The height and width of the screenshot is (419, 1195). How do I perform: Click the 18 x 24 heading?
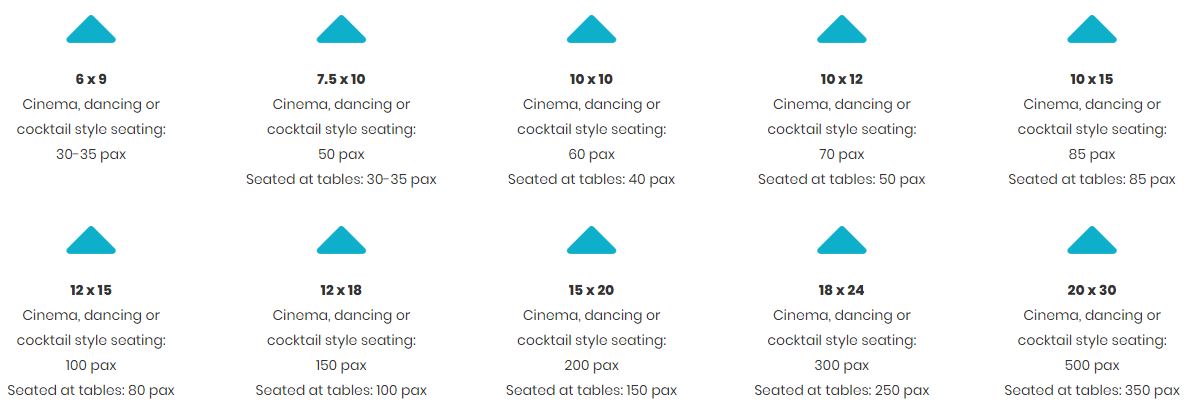841,290
